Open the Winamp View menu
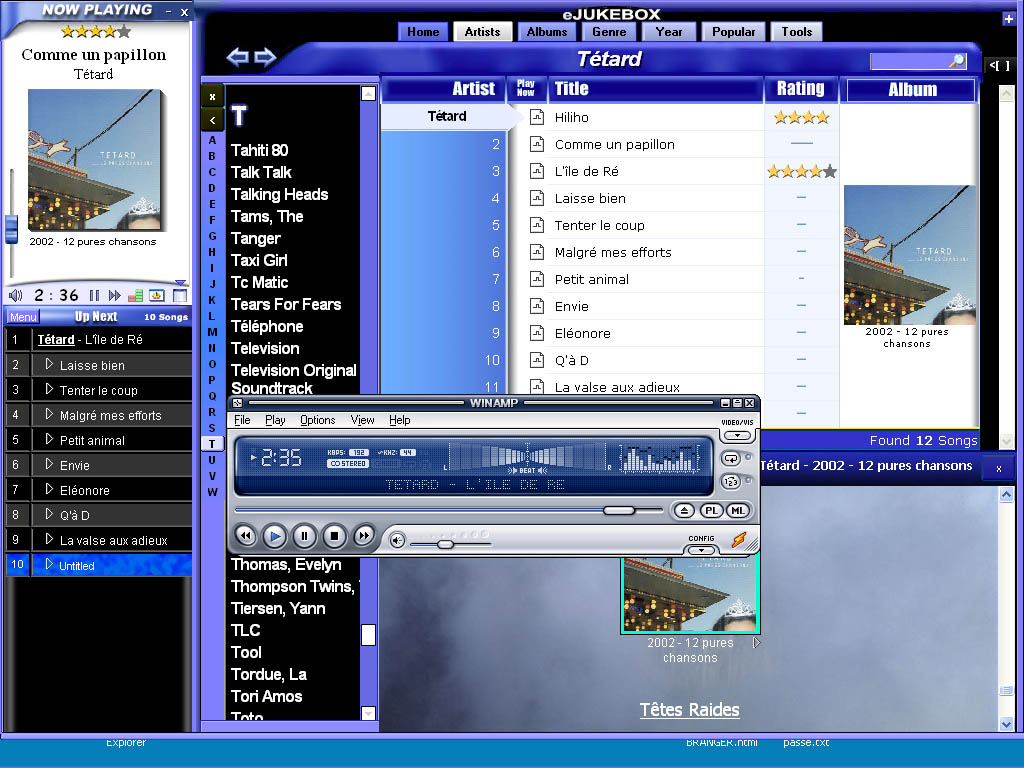 tap(362, 420)
